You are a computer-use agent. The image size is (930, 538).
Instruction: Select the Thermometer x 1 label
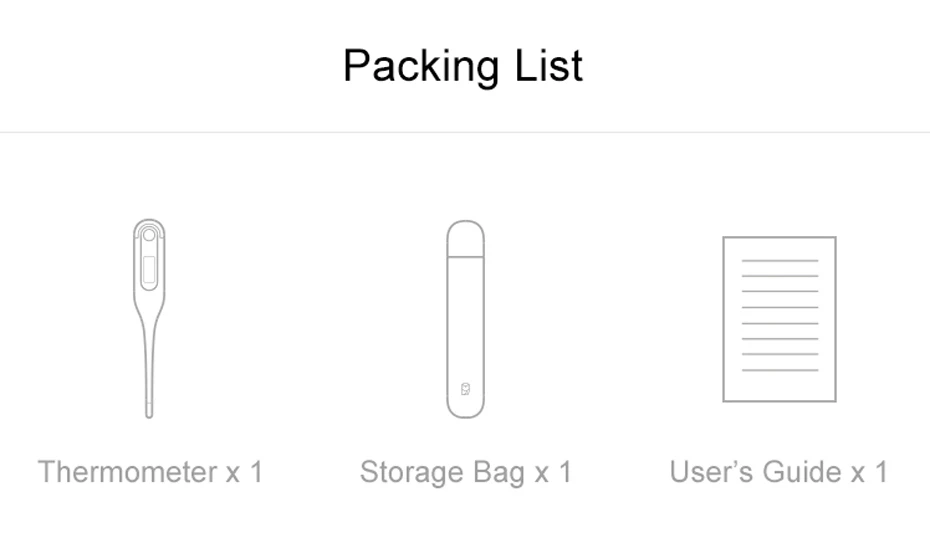pos(150,472)
